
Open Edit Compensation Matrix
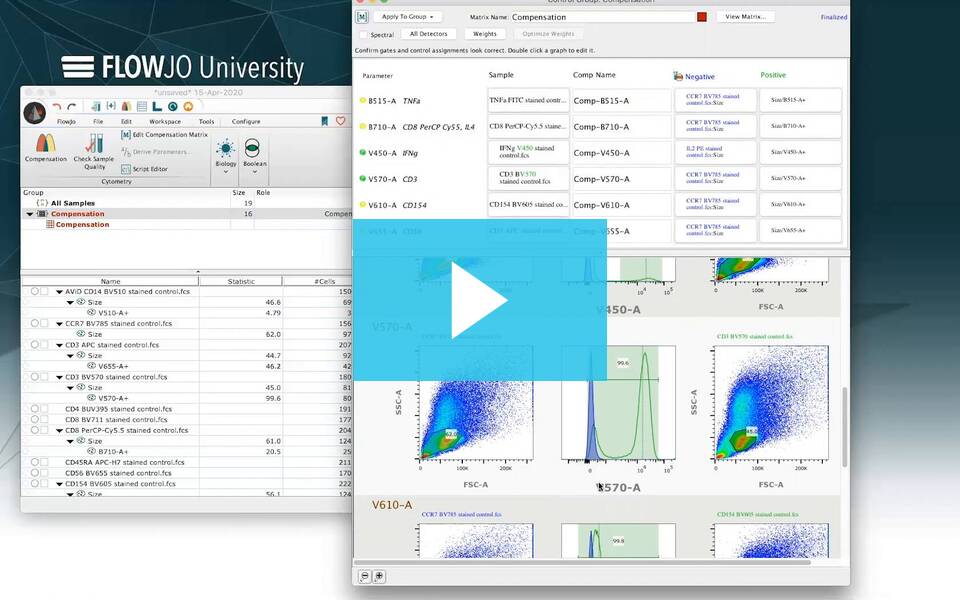164,135
